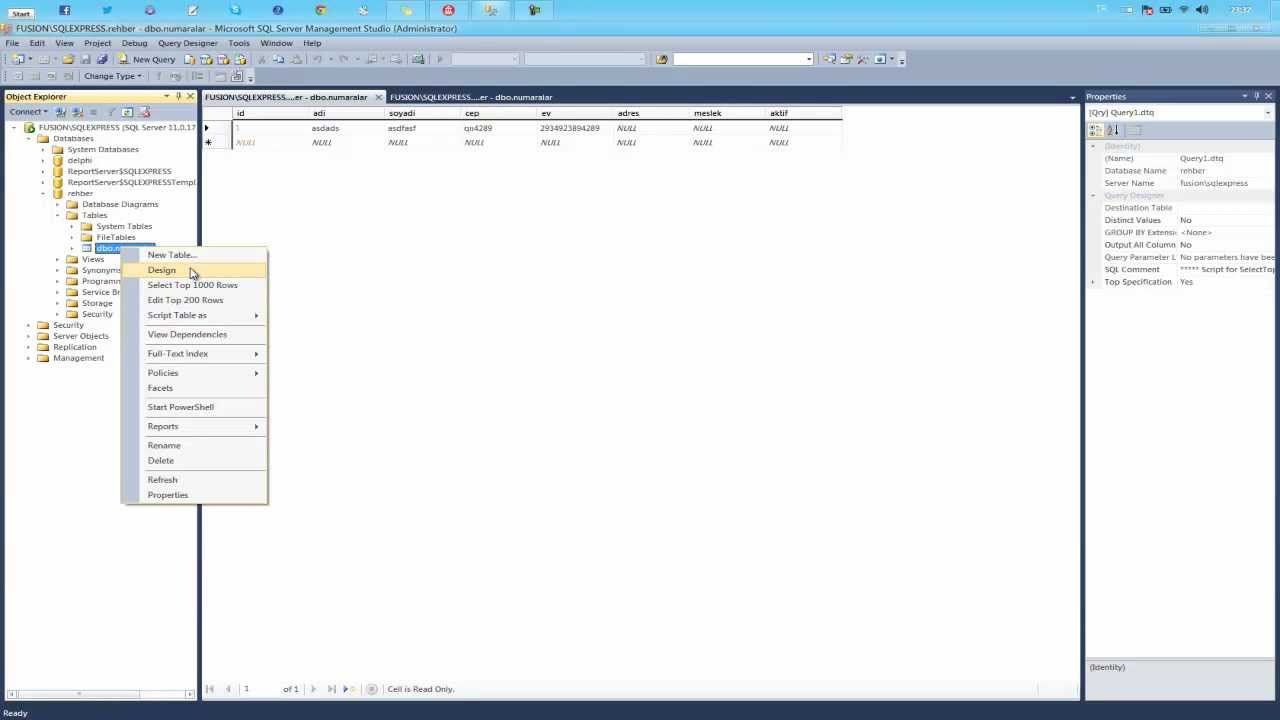Expand the delphi database node
This screenshot has height=720, width=1280.
[x=43, y=160]
